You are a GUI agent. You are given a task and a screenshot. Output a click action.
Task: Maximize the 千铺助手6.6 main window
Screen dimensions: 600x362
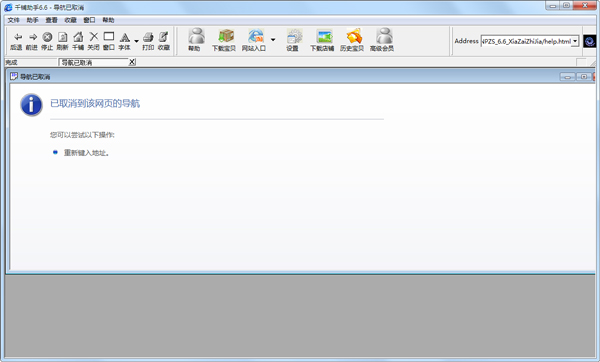(x=567, y=5)
